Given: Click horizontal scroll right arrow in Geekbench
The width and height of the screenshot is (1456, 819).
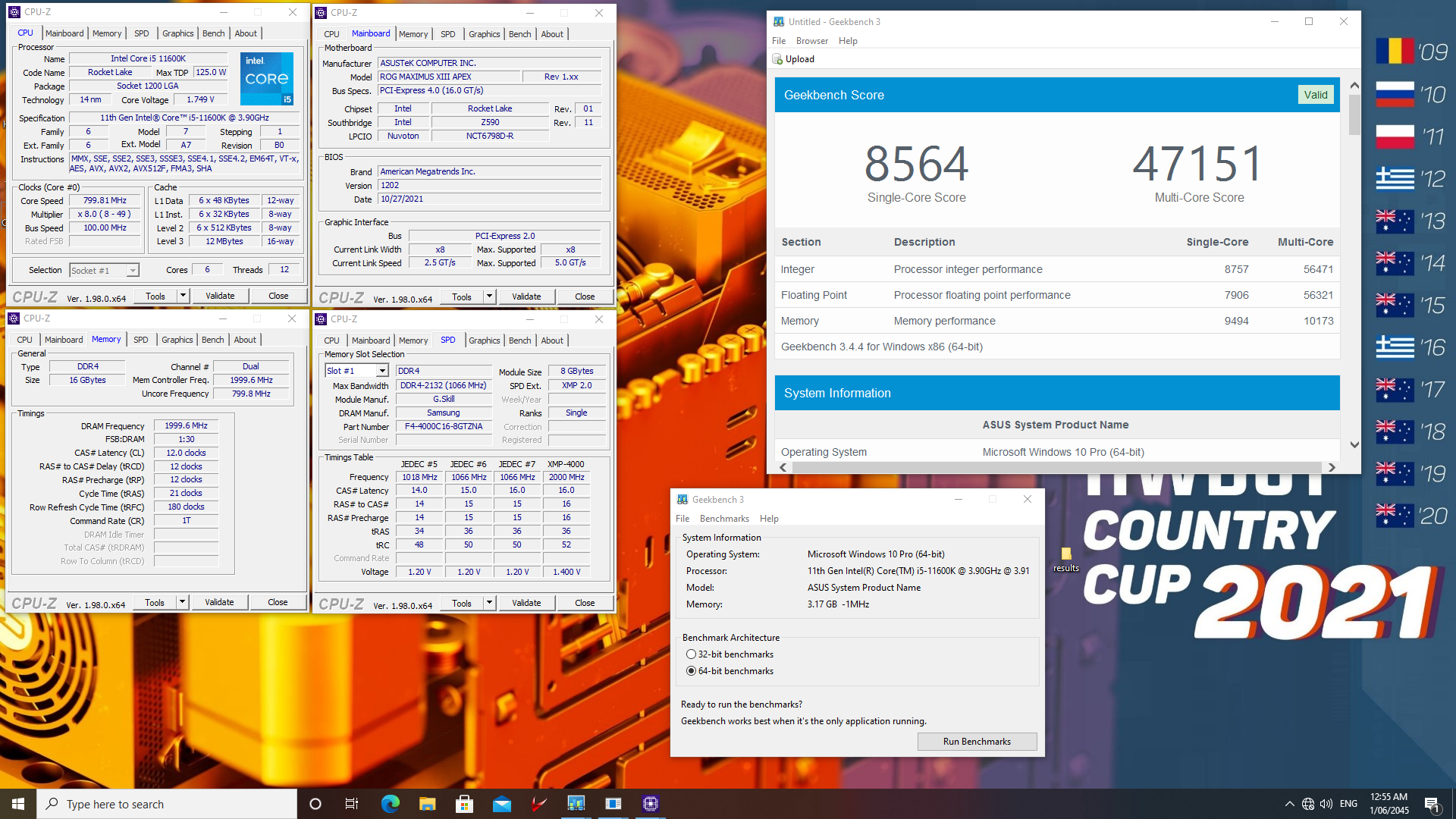Looking at the screenshot, I should tap(1332, 468).
